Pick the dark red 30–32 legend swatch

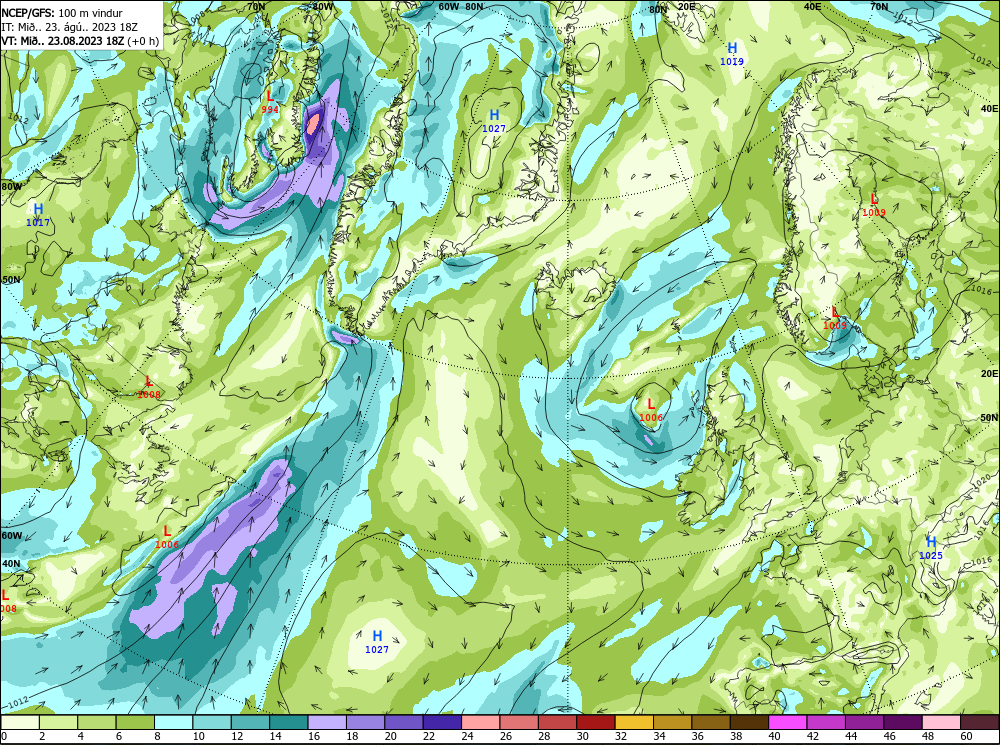coord(596,722)
